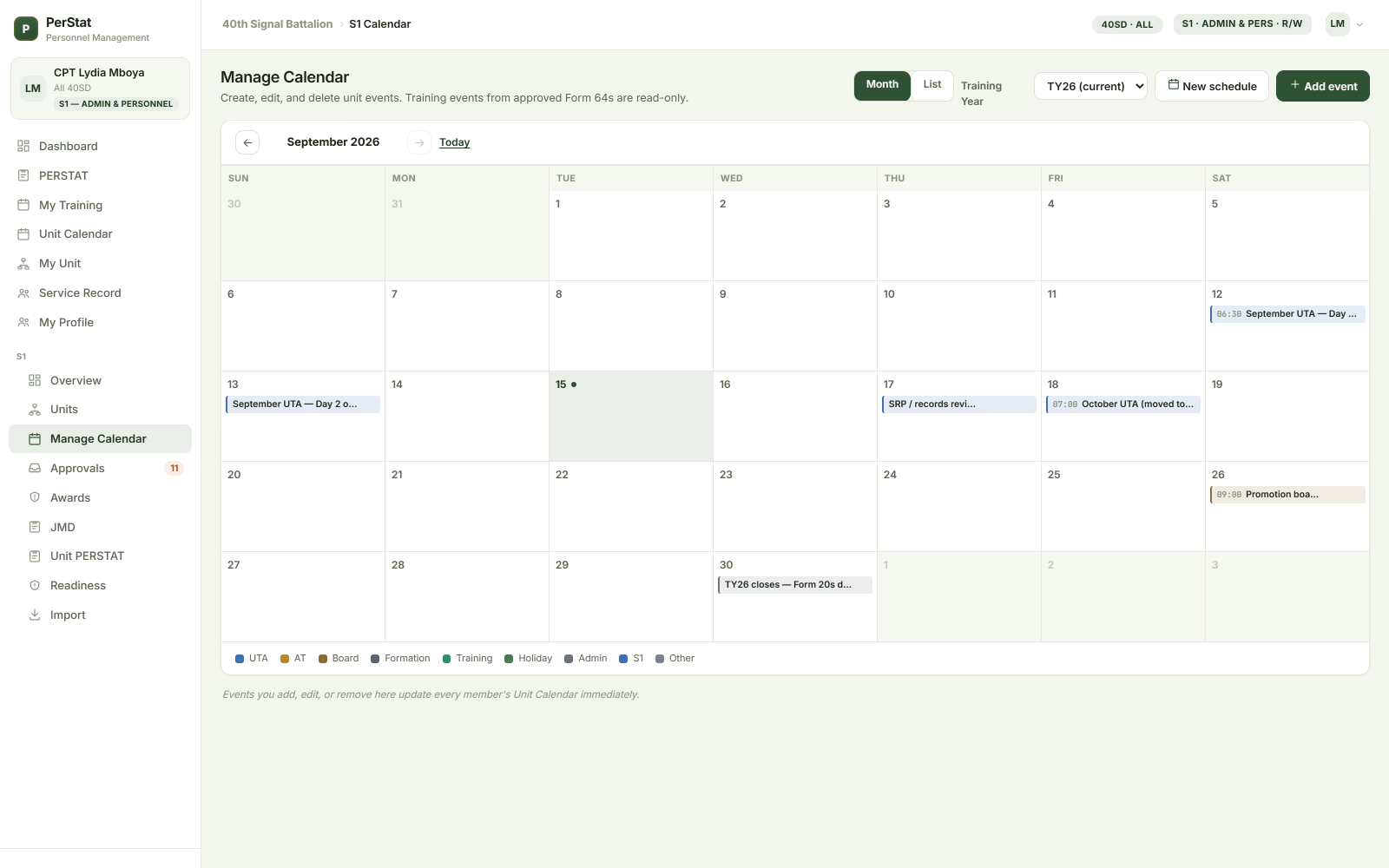Viewport: 1389px width, 868px height.
Task: Open the CPT Lydia Mboya profile card
Action: [100, 89]
